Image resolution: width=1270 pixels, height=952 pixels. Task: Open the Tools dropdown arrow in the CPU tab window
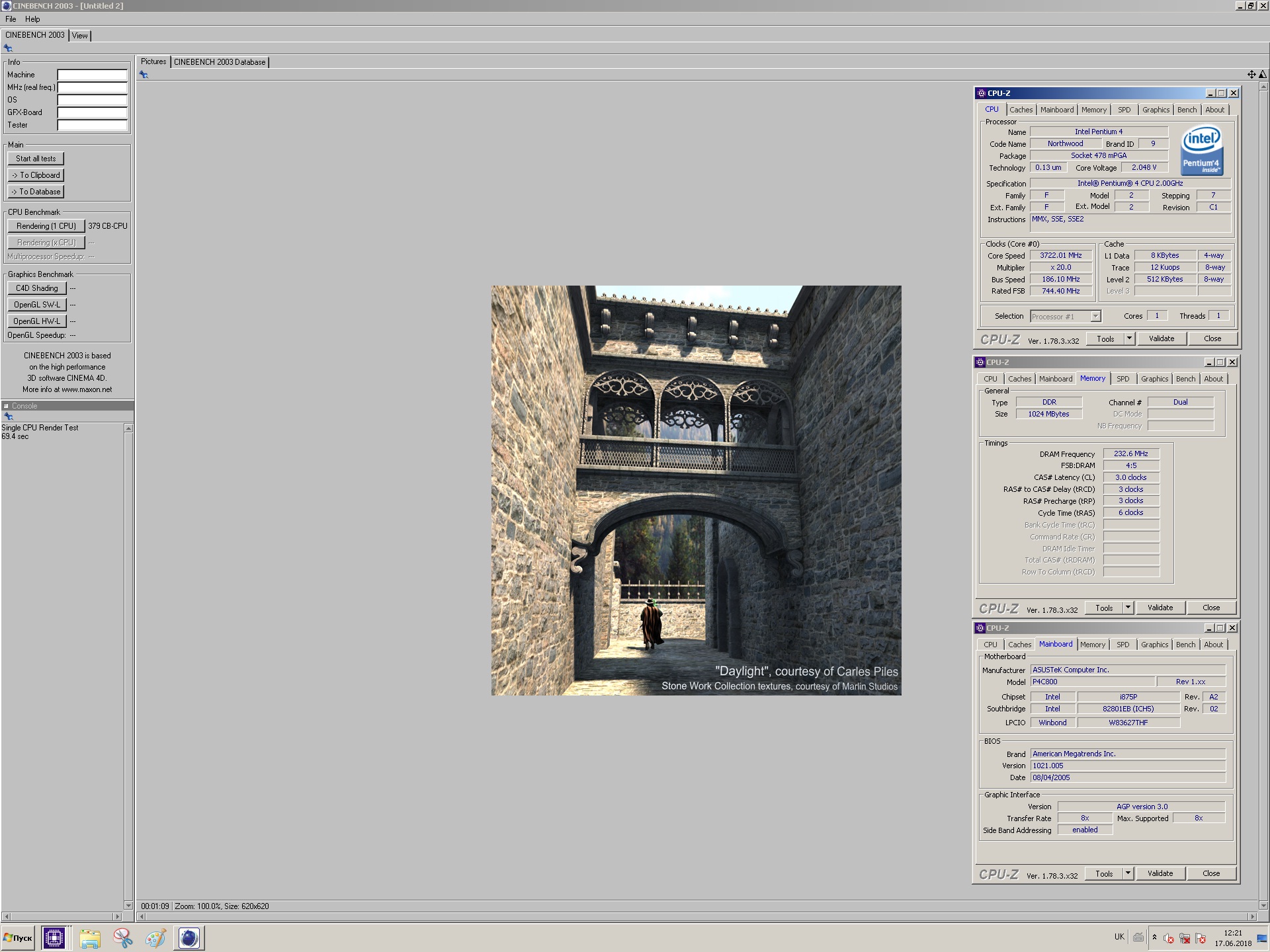tap(1129, 338)
